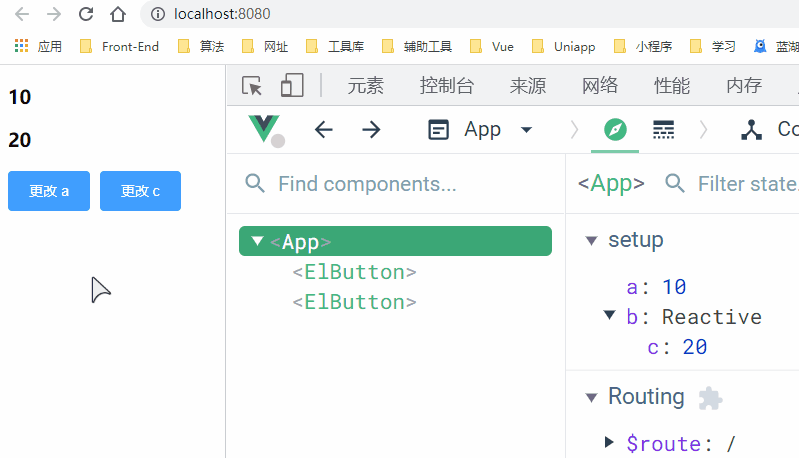Click the 更改 c button

point(140,191)
